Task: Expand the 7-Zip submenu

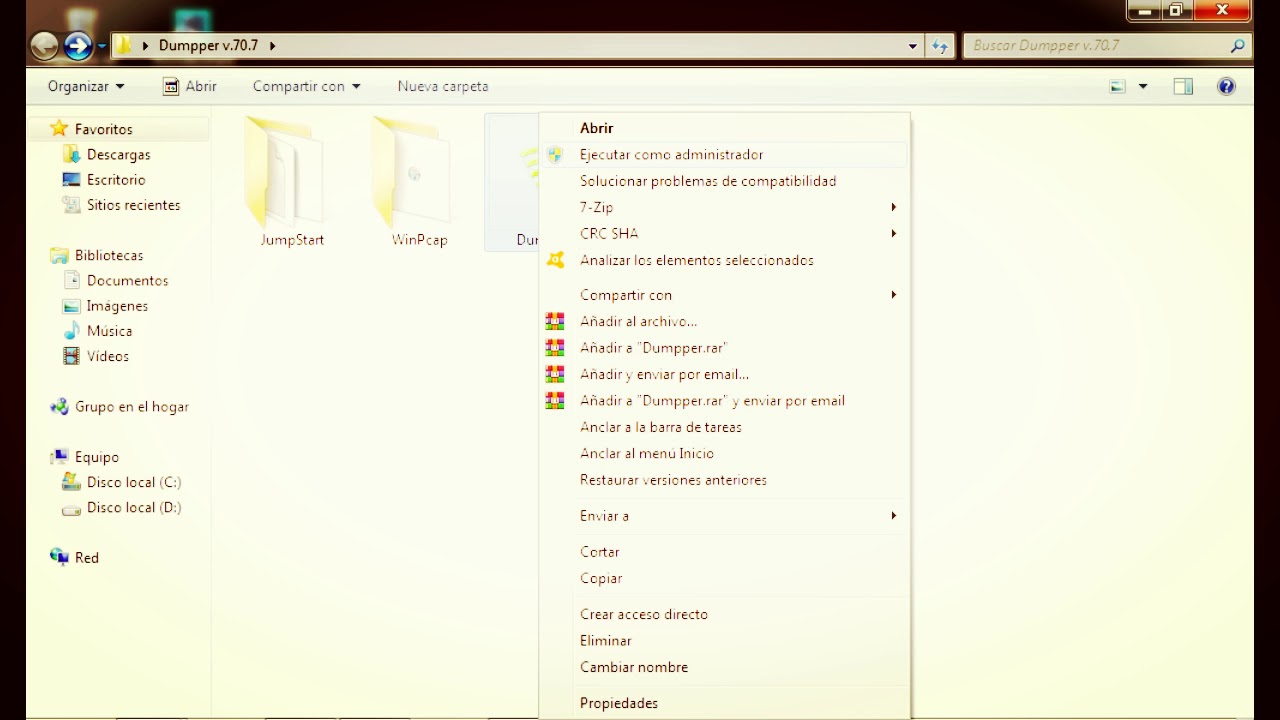Action: (724, 207)
